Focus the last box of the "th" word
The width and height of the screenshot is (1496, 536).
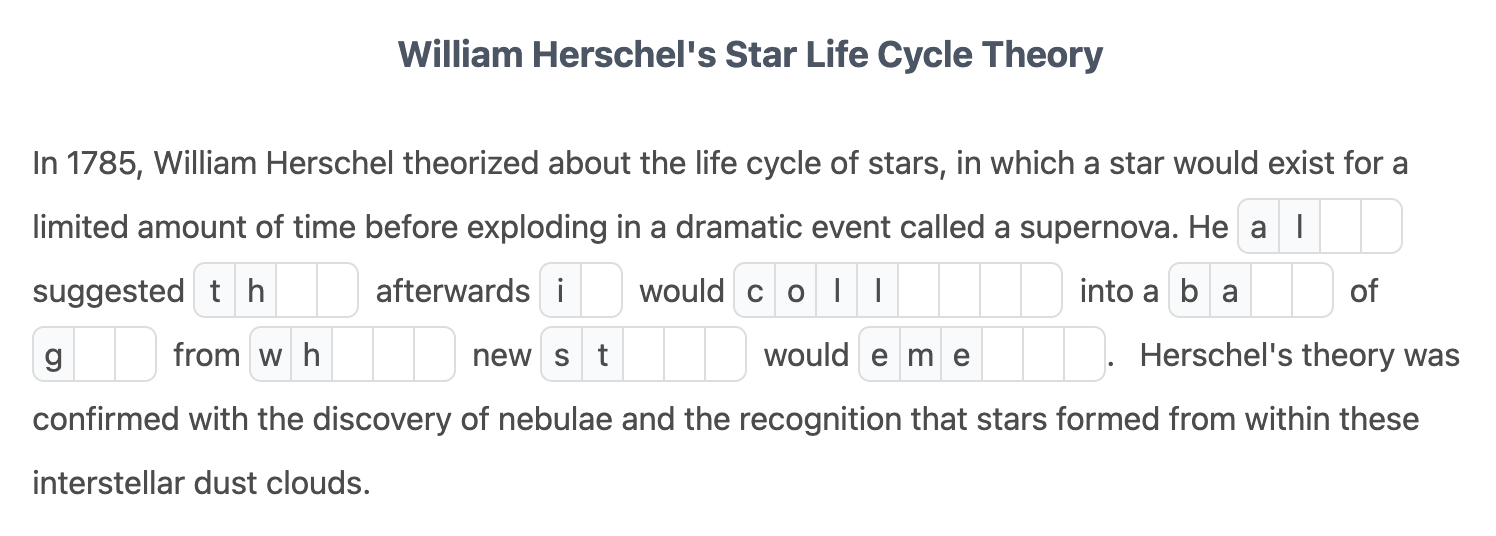point(337,291)
